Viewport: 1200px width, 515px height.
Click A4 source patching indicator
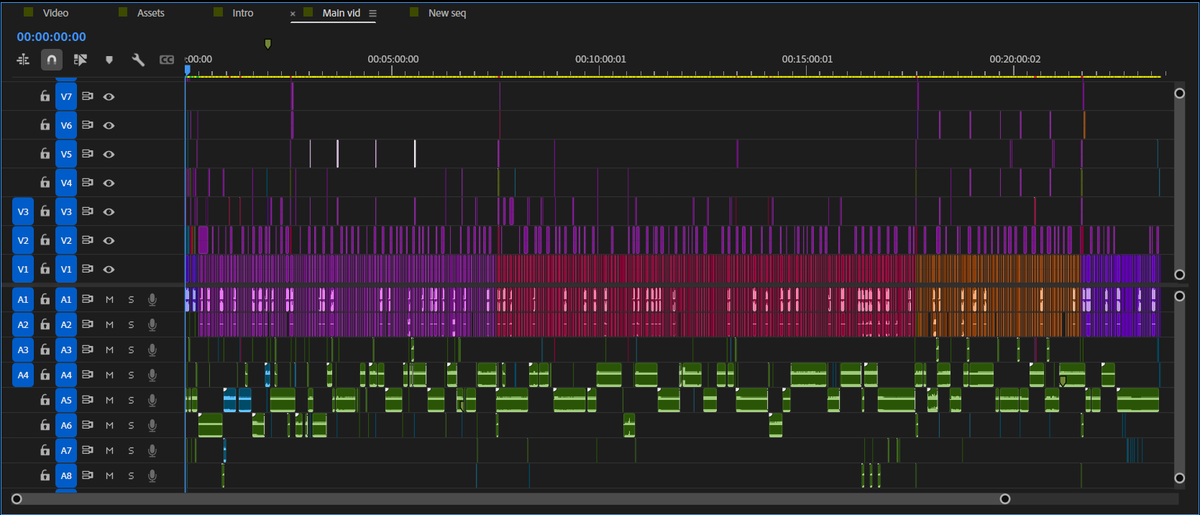coord(23,375)
